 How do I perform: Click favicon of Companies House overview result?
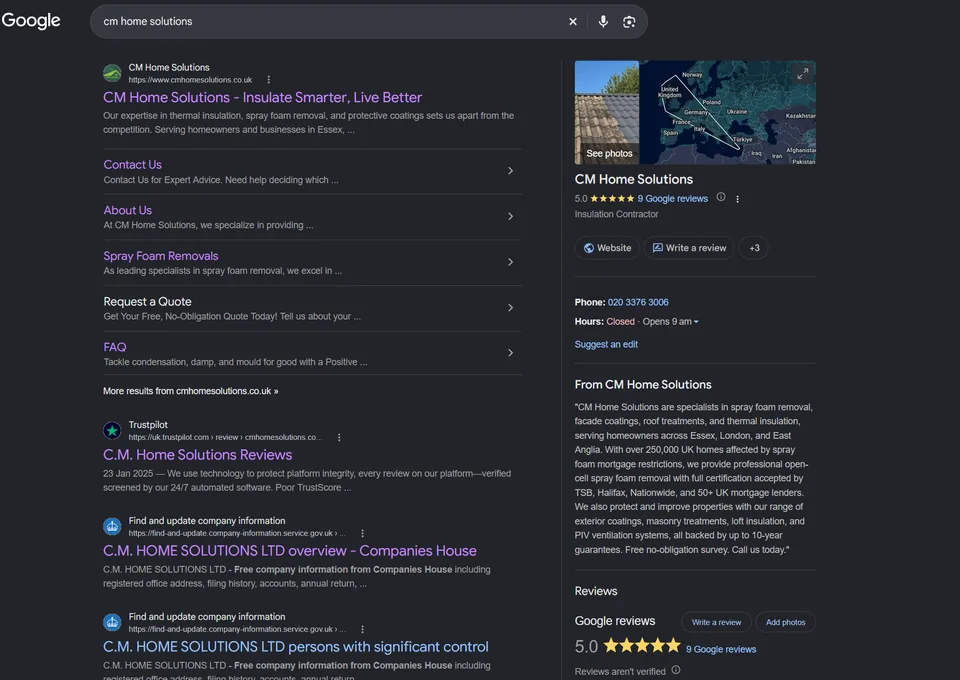[x=112, y=526]
